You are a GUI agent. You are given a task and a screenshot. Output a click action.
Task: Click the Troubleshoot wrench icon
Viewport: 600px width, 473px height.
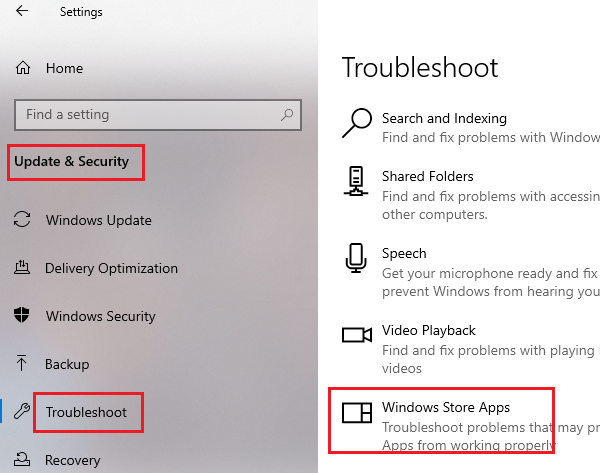coord(23,412)
